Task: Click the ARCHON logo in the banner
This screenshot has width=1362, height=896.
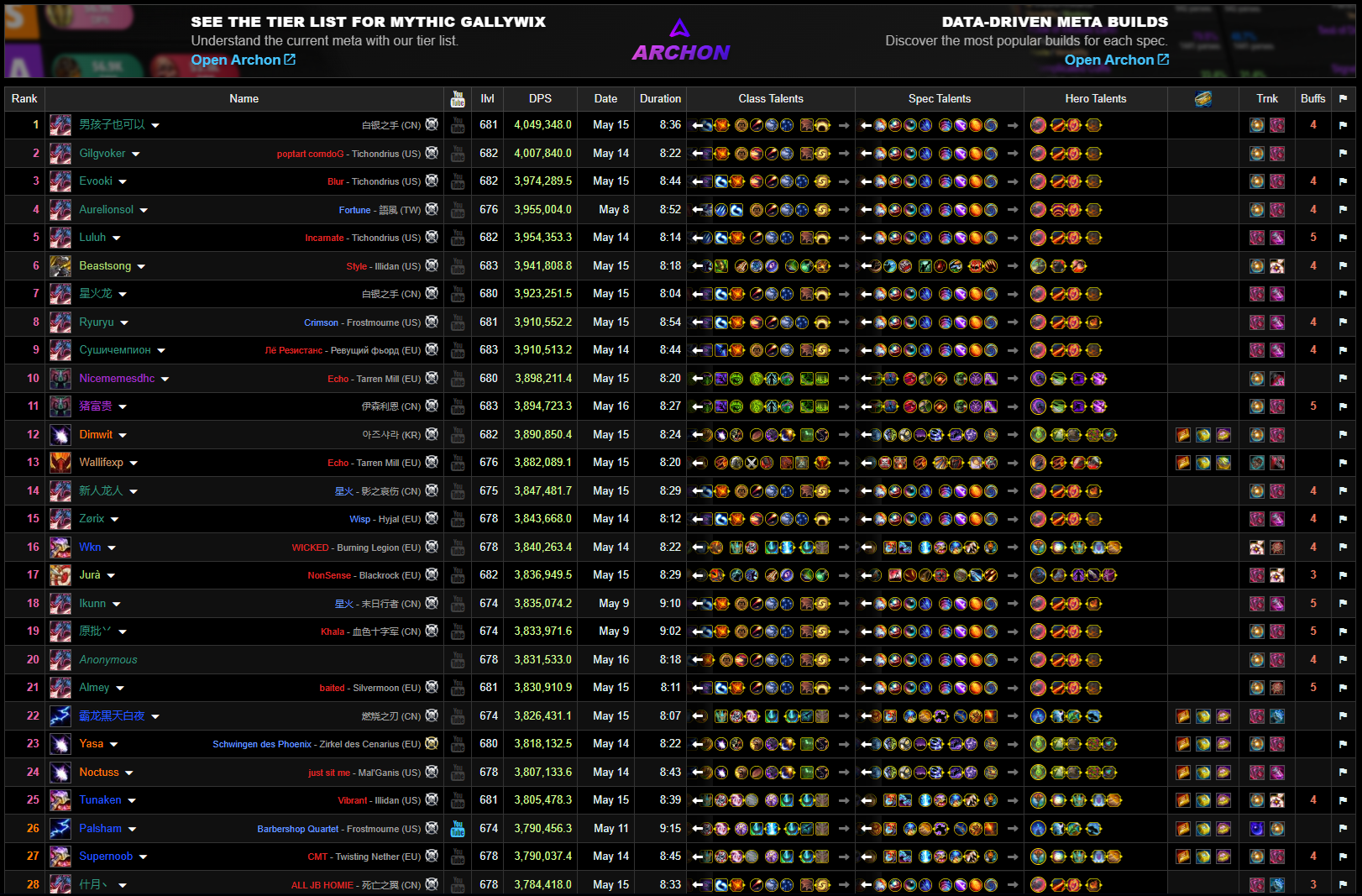Action: pos(680,41)
